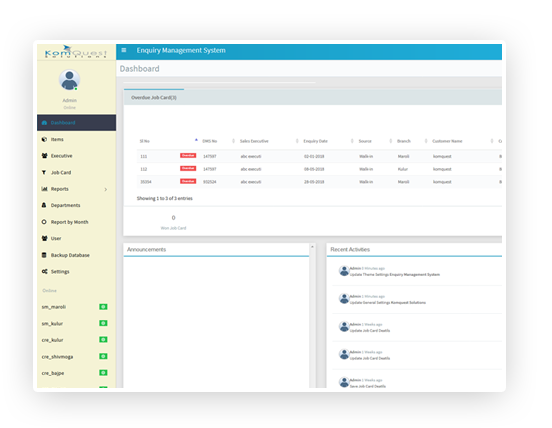
Task: Expand the Reports submenu chevron
Action: (106, 189)
